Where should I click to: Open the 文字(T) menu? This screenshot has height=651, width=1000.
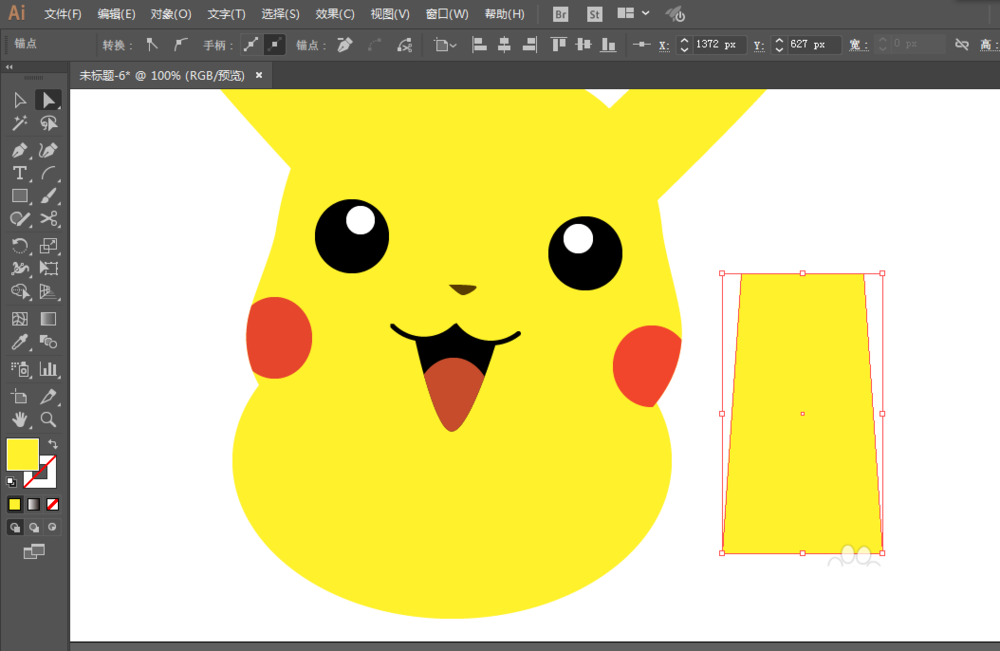tap(226, 14)
